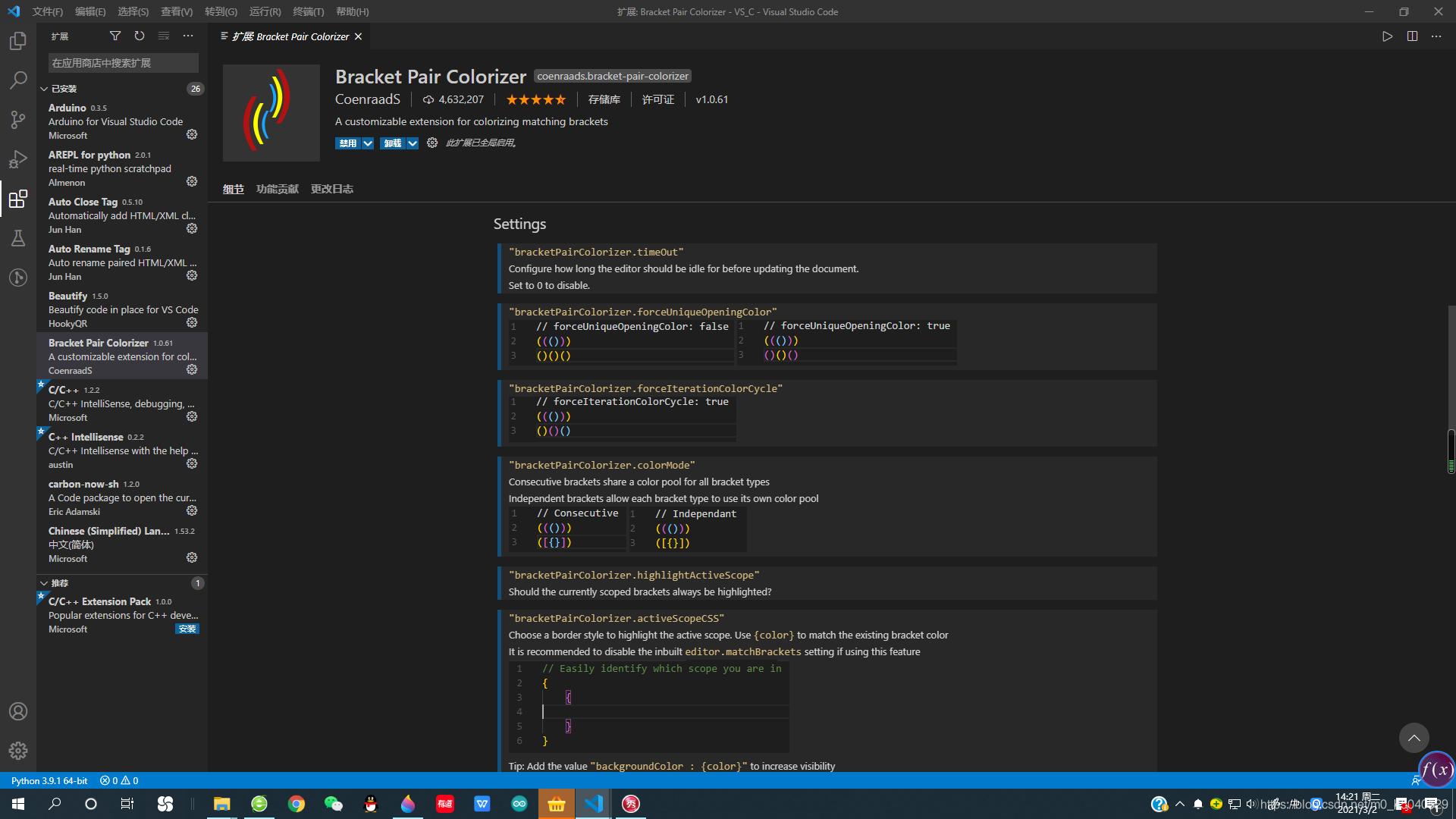Open manage gear for C/C++ extension
This screenshot has width=1456, height=819.
(192, 416)
